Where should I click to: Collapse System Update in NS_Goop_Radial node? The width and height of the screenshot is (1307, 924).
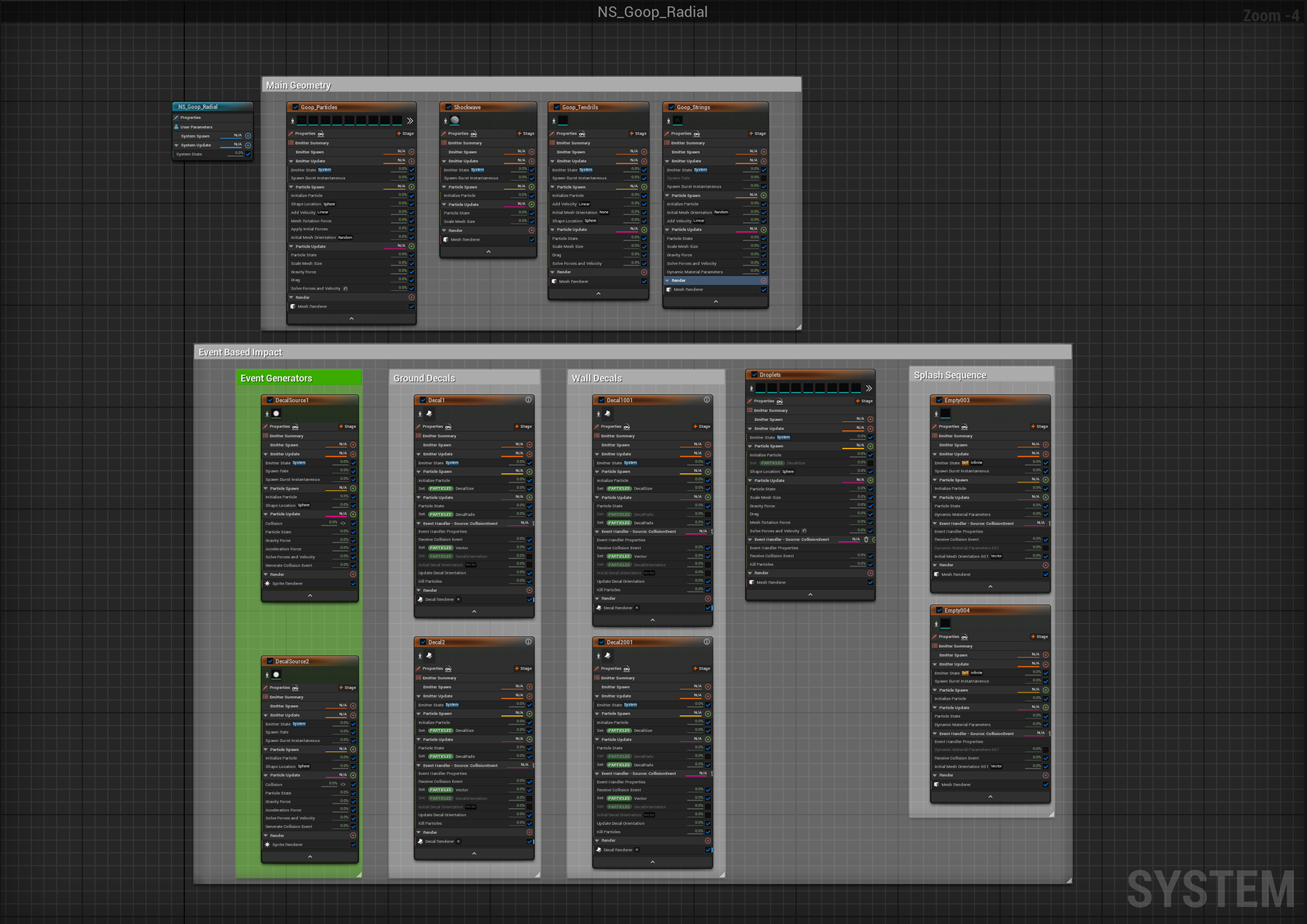point(177,145)
